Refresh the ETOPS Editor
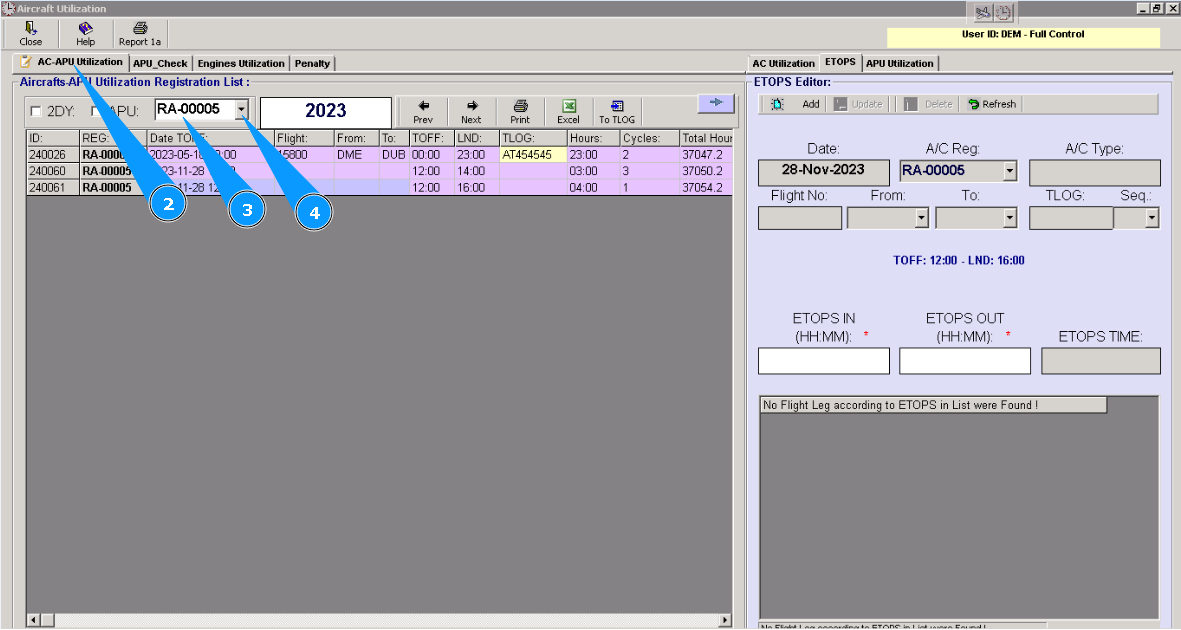The width and height of the screenshot is (1181, 630). [x=991, y=104]
